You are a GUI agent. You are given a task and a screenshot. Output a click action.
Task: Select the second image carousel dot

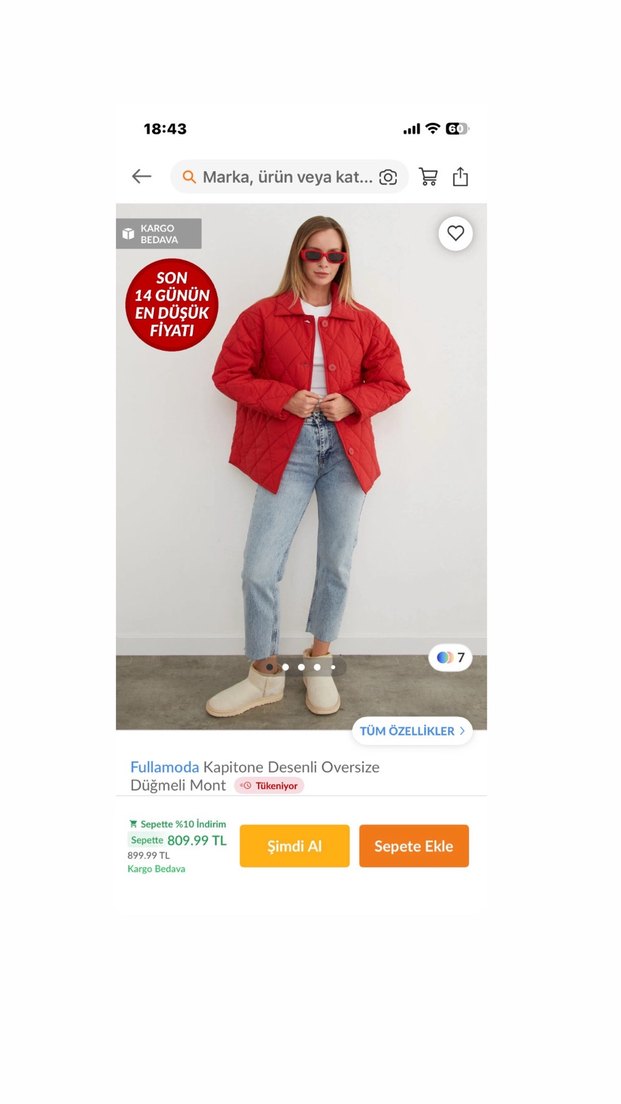point(285,667)
